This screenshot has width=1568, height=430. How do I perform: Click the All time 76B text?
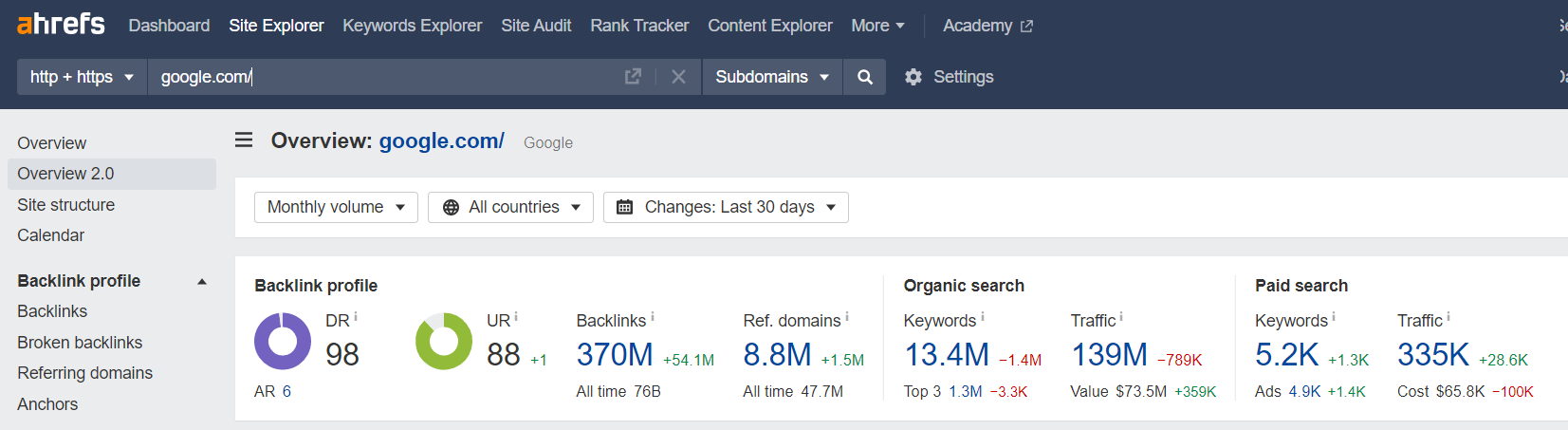click(x=618, y=391)
